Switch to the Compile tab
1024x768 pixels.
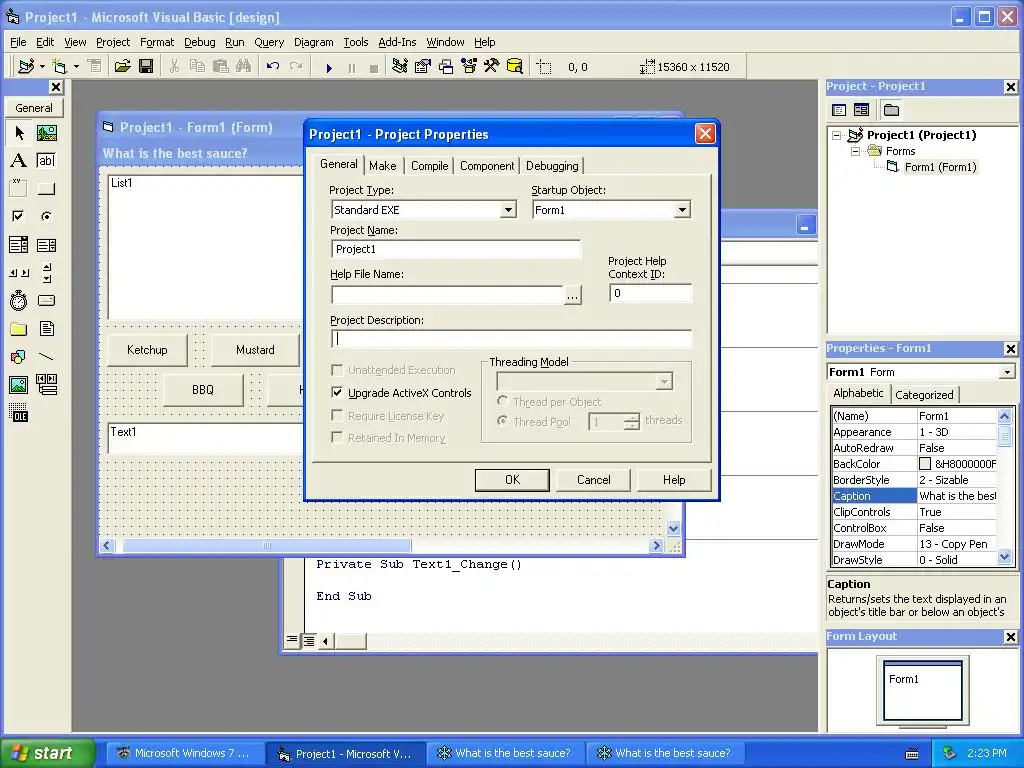point(430,166)
